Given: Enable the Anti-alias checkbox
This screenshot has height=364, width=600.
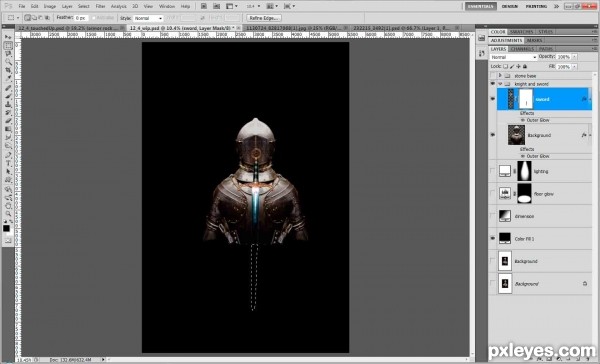Looking at the screenshot, I should tap(94, 18).
